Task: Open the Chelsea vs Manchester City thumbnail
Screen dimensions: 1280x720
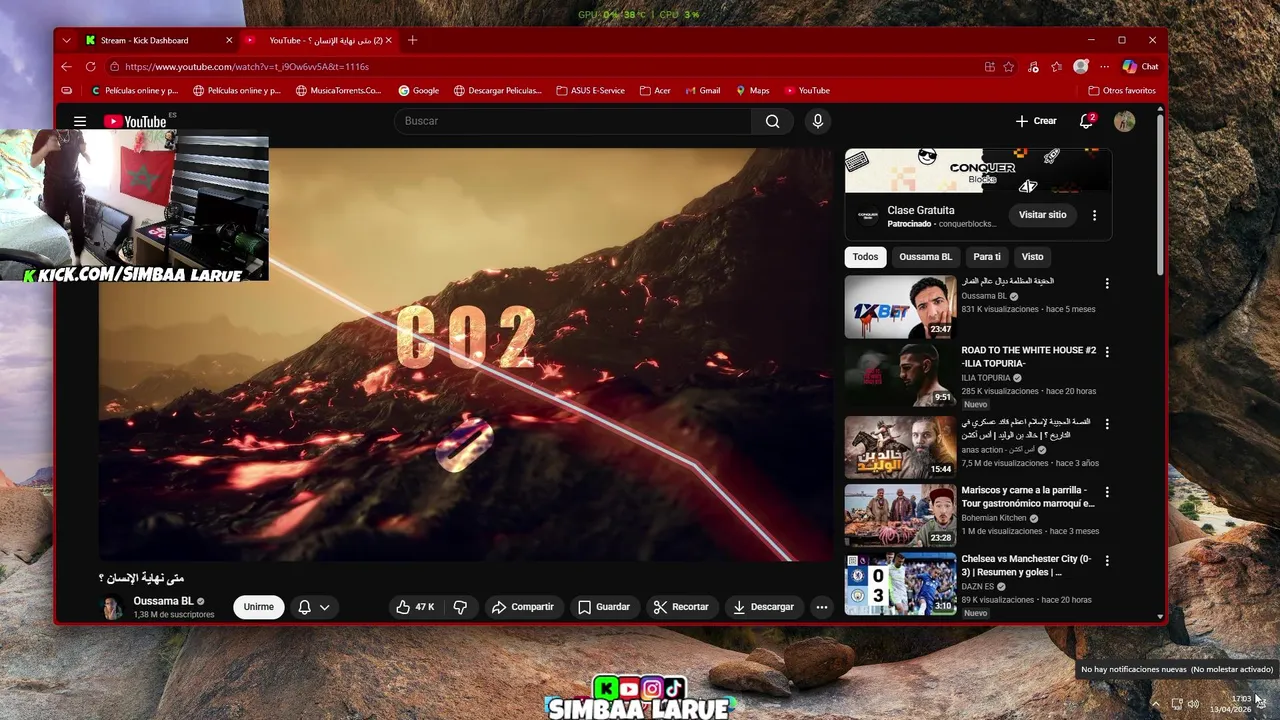Action: coord(900,584)
